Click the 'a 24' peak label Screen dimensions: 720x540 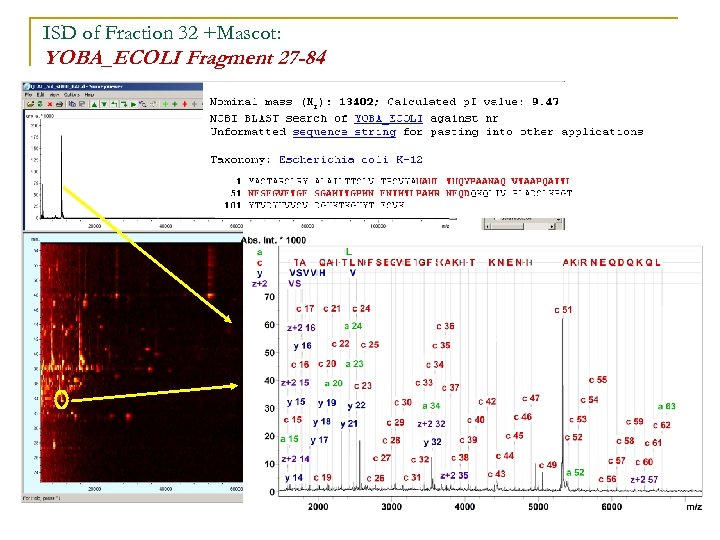tap(353, 326)
